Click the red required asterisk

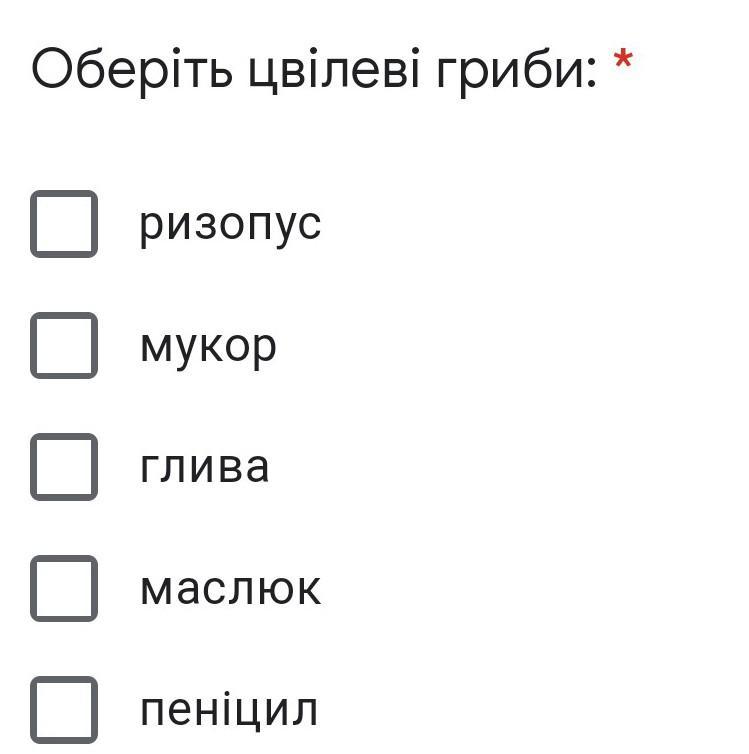click(x=623, y=62)
